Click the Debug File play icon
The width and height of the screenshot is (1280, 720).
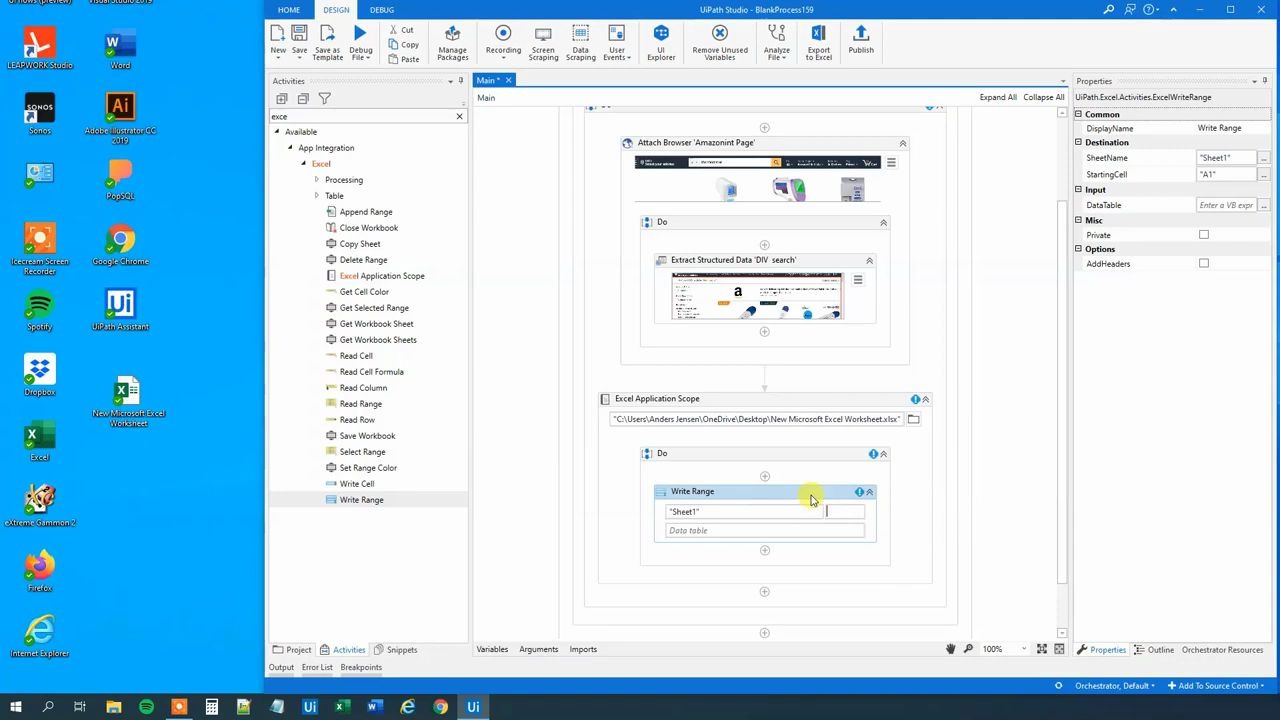[x=360, y=33]
